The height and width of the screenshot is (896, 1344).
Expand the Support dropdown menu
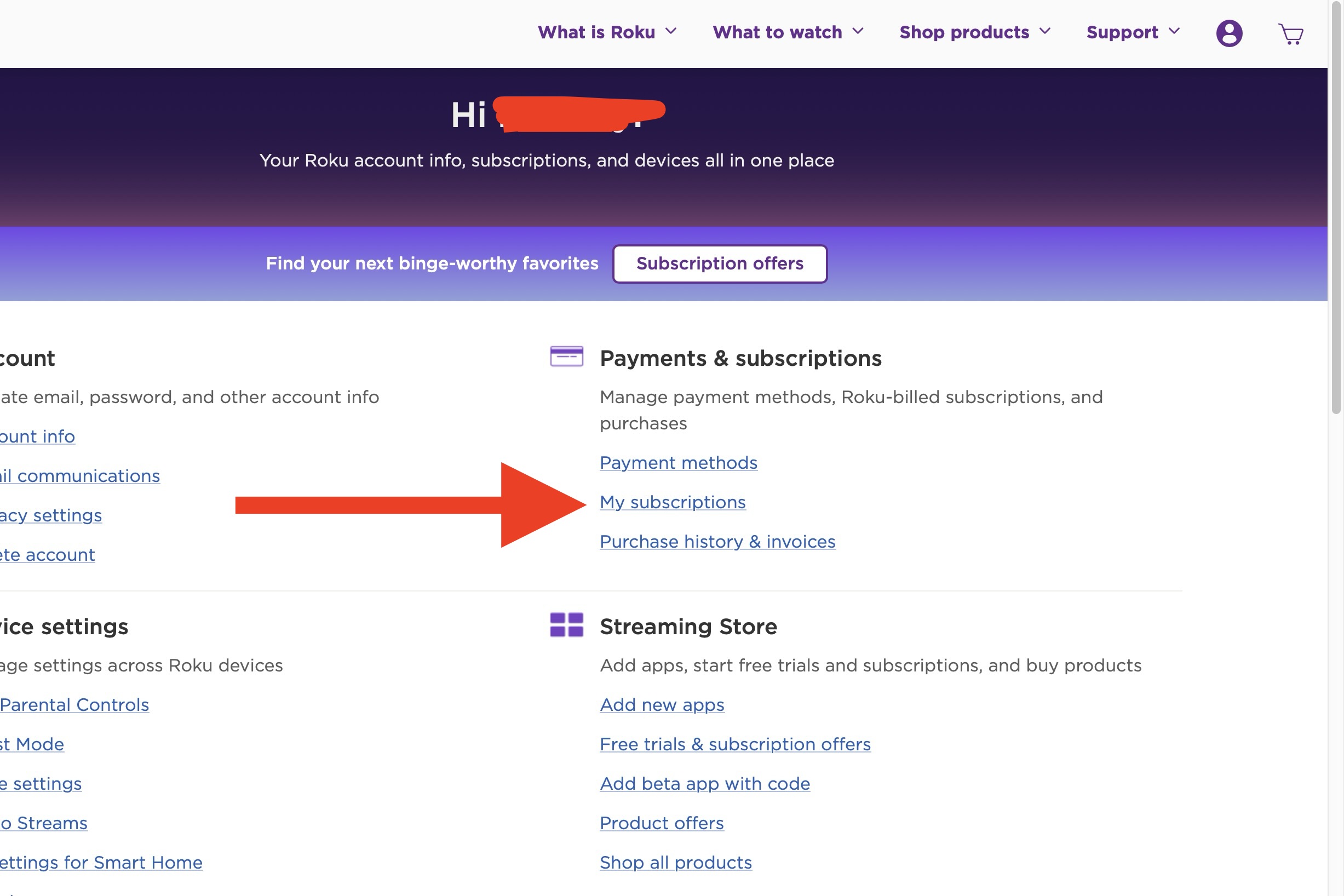[1134, 33]
